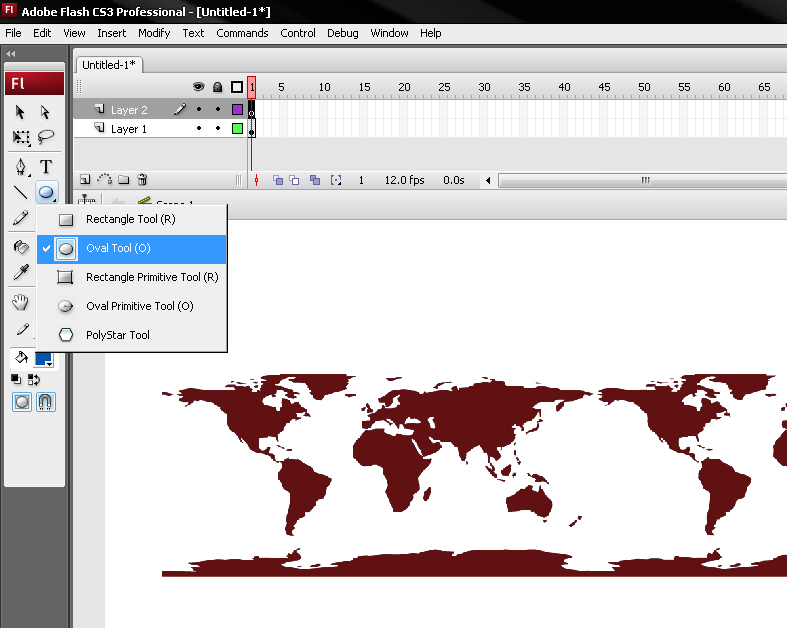Click the Fl logo in tools panel
787x628 pixels.
click(34, 83)
